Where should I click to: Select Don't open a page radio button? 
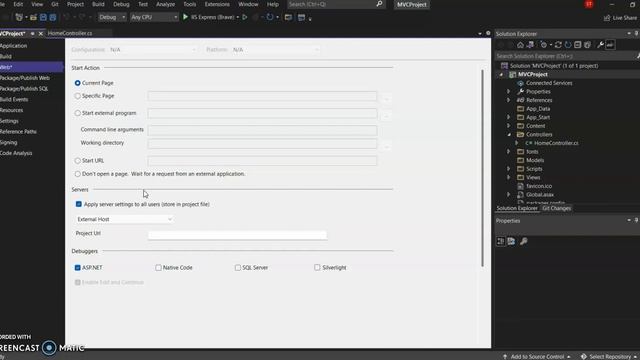[78, 174]
